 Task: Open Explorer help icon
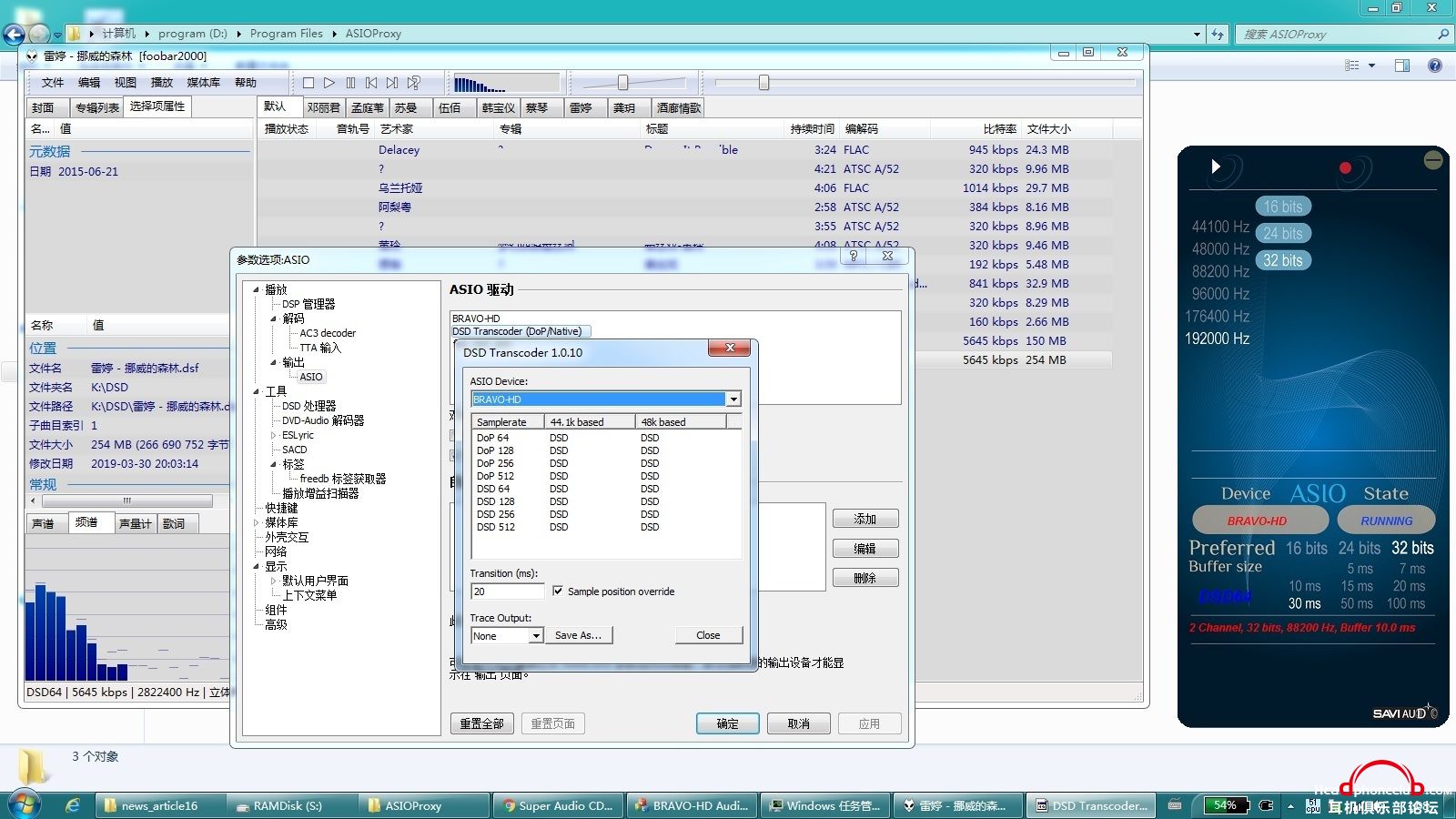coord(1435,66)
